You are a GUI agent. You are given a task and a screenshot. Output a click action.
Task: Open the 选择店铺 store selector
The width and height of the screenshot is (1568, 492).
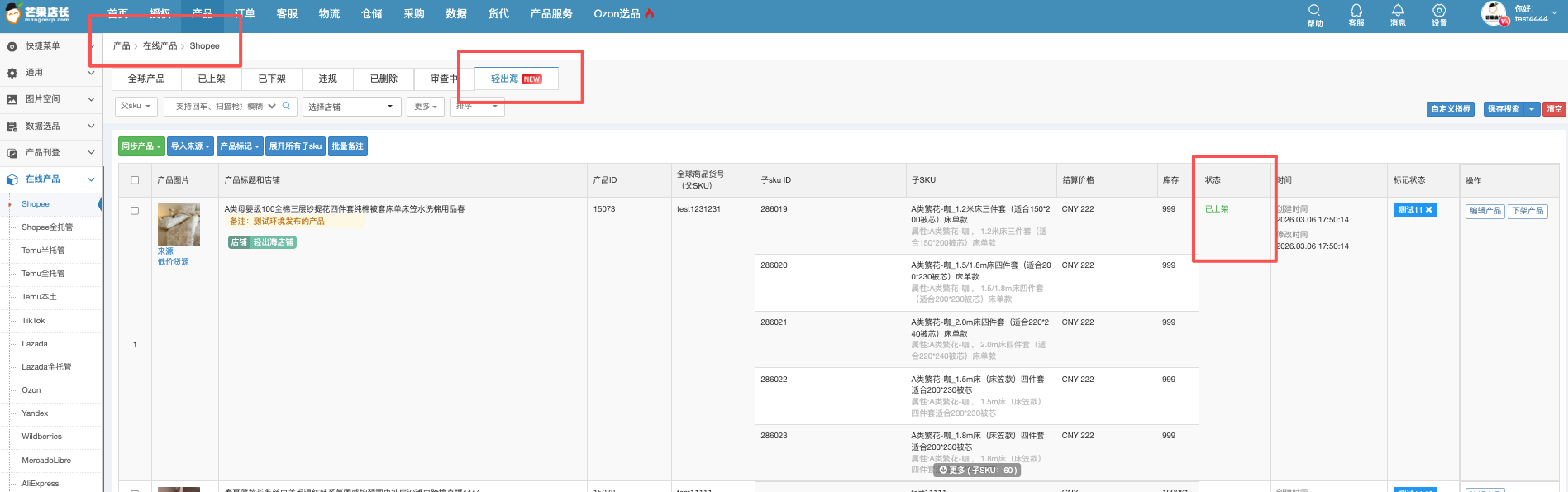351,107
